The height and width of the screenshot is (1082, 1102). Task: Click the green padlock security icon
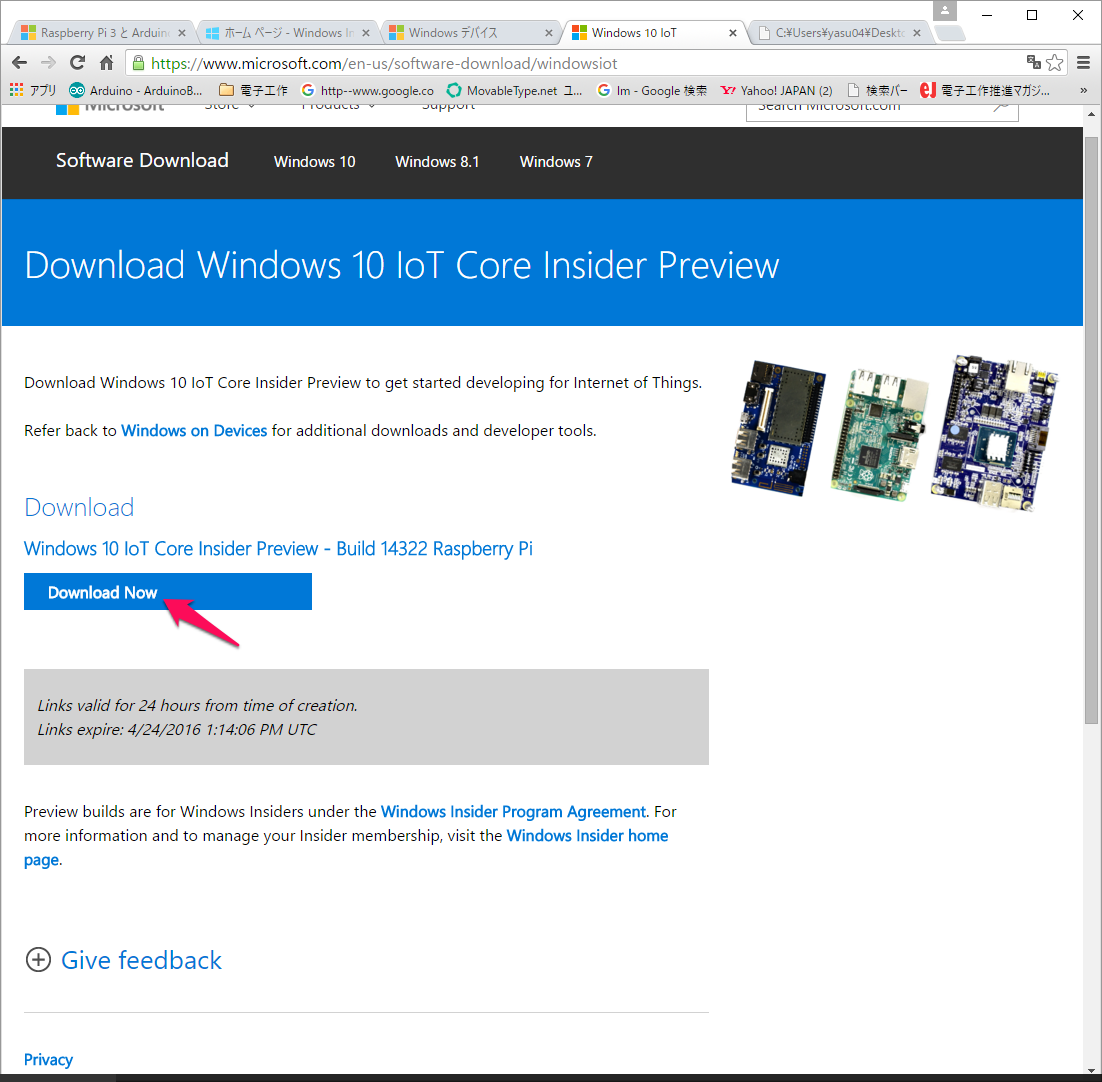coord(138,63)
